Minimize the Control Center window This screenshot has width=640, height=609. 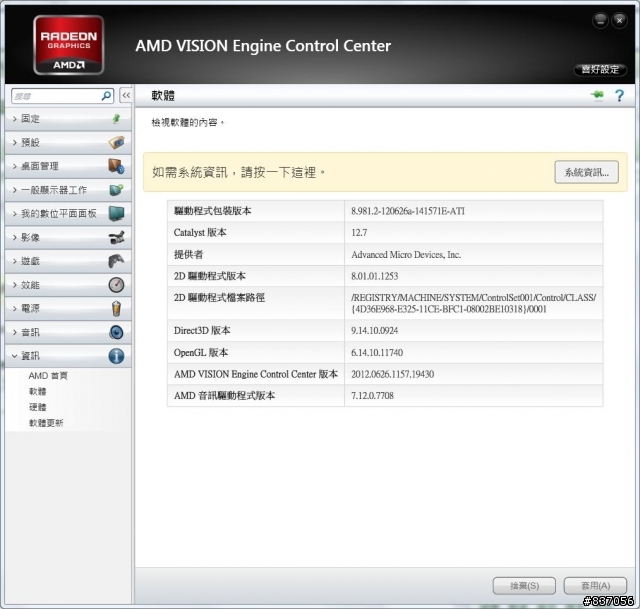point(600,20)
